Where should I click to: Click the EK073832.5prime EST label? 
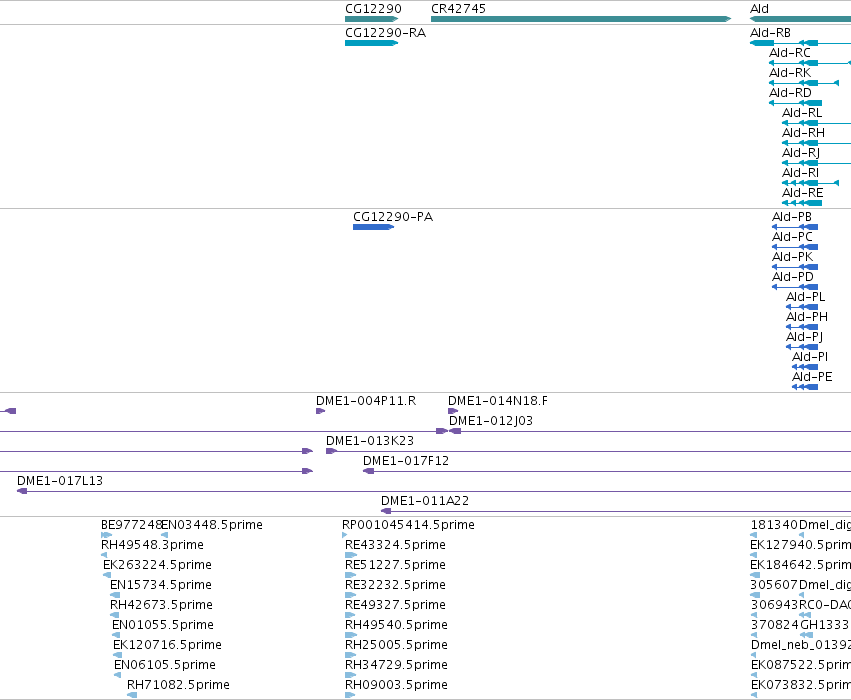tap(801, 685)
